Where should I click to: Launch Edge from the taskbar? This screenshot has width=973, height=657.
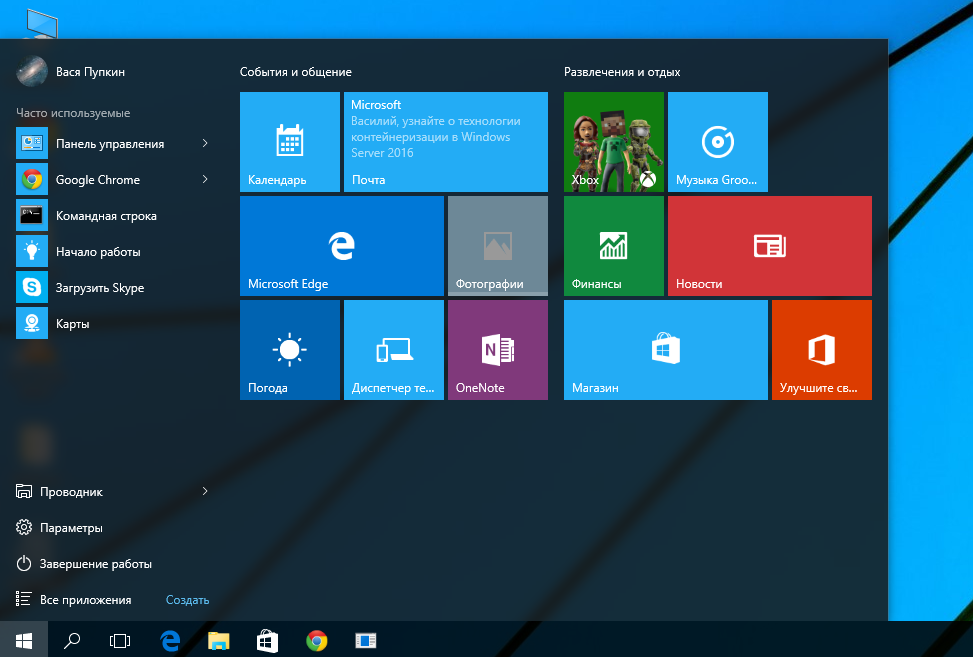coord(169,640)
